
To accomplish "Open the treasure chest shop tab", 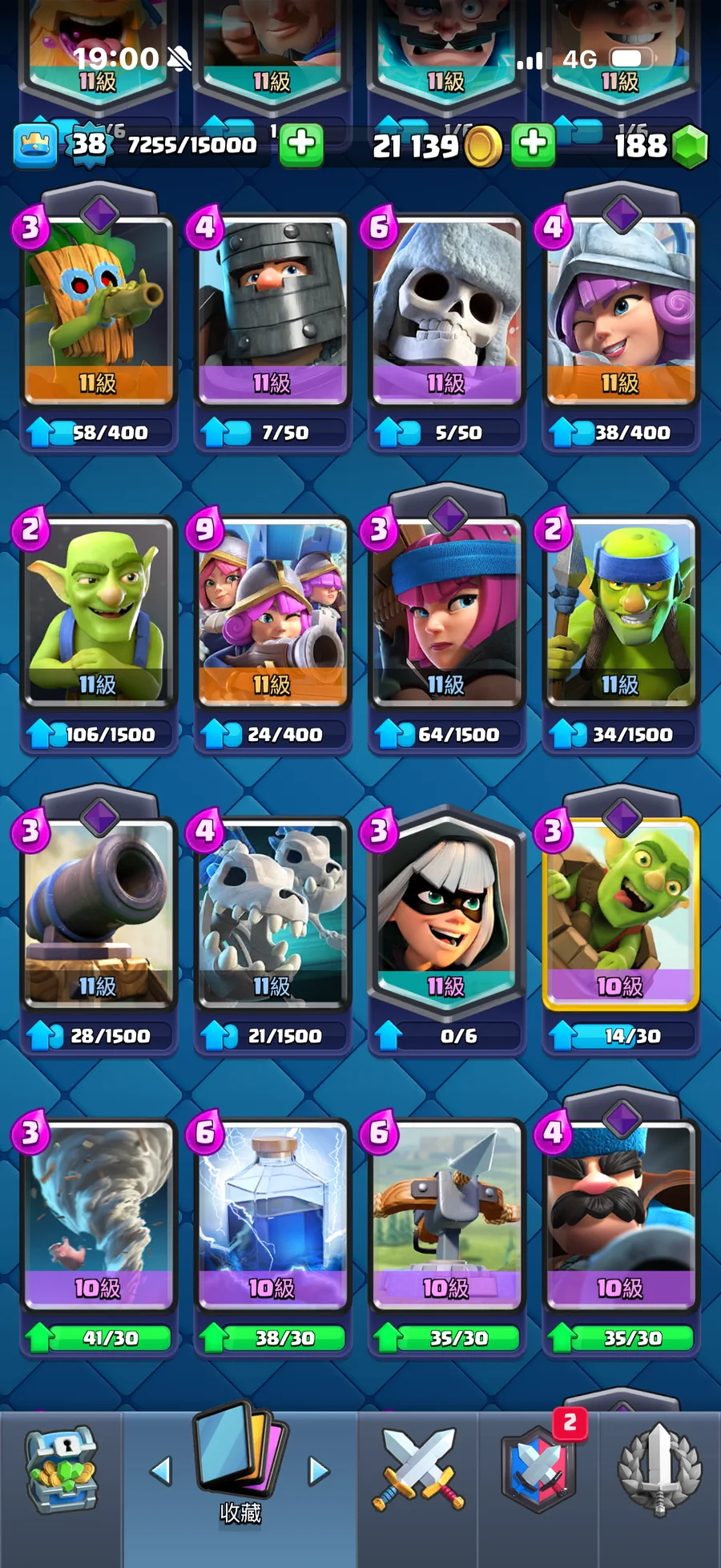I will click(62, 1470).
